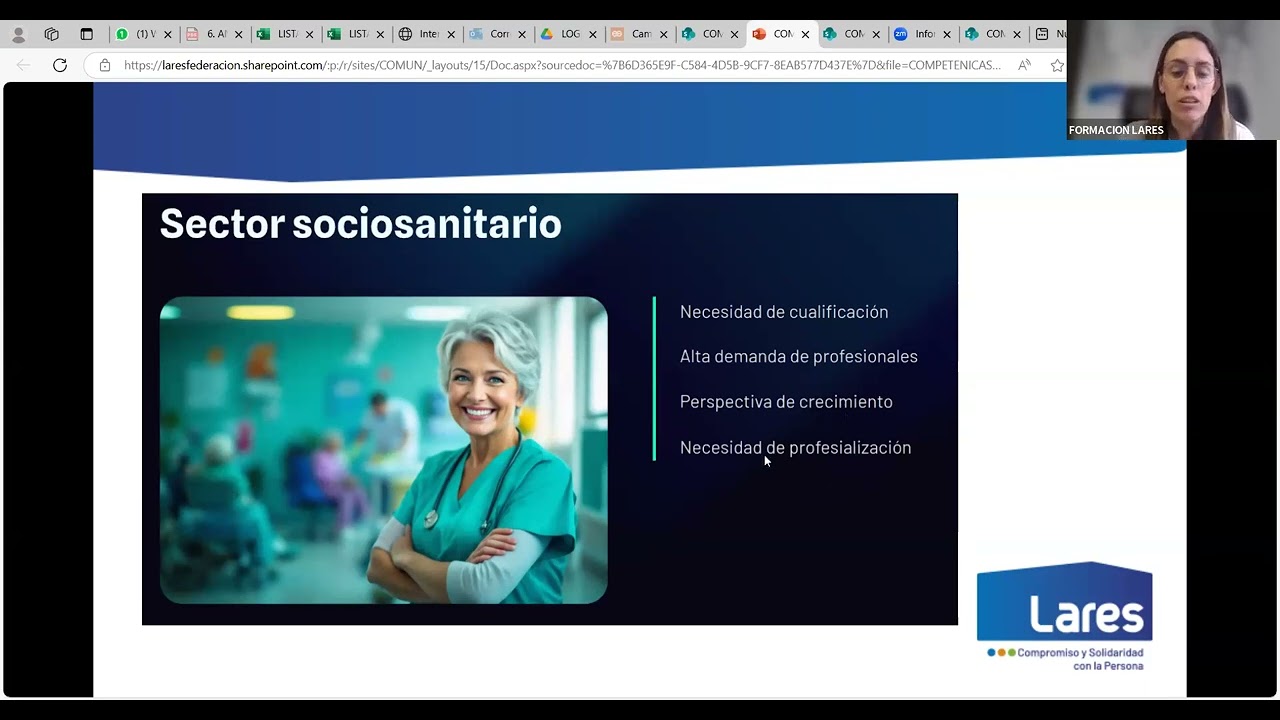The width and height of the screenshot is (1280, 720).
Task: Click the "FORMACION LARES" name label
Action: click(1116, 130)
